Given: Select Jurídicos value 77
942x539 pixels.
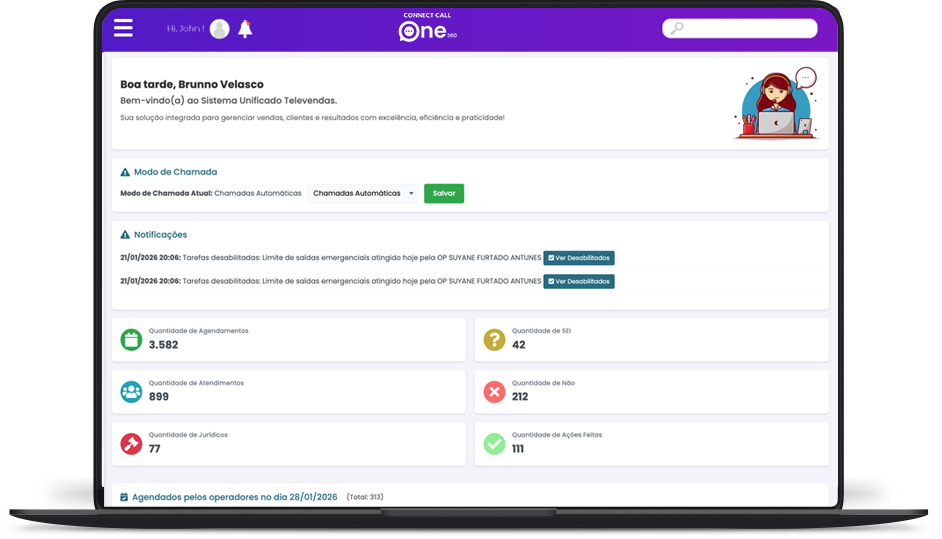Looking at the screenshot, I should click(154, 449).
